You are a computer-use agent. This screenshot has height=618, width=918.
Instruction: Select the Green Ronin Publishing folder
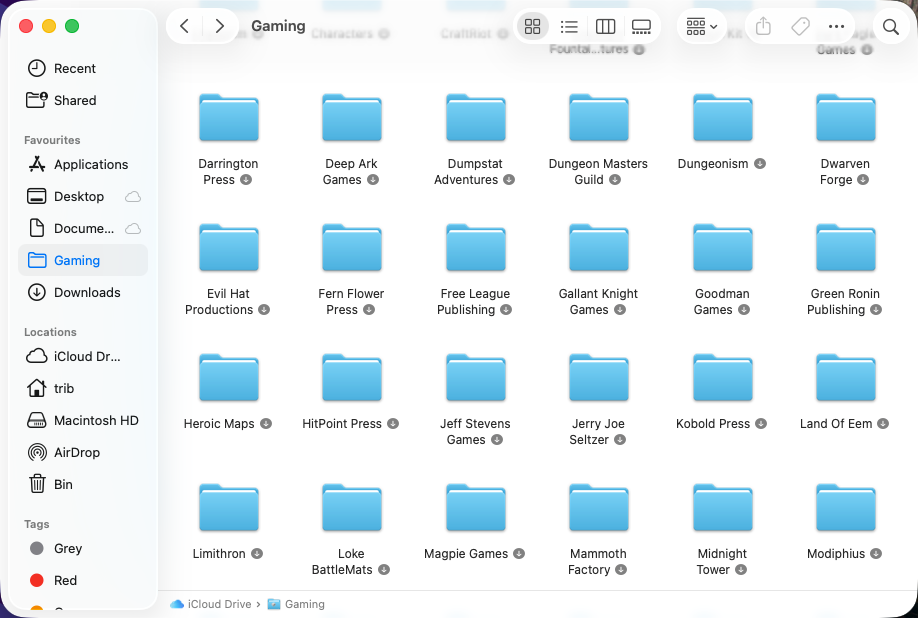pyautogui.click(x=845, y=248)
